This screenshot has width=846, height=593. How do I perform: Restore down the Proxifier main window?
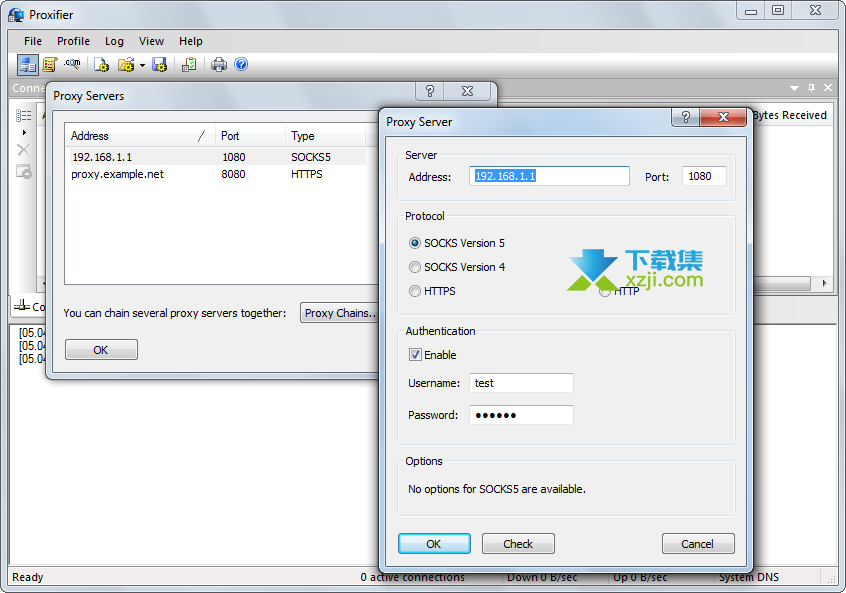pos(778,10)
